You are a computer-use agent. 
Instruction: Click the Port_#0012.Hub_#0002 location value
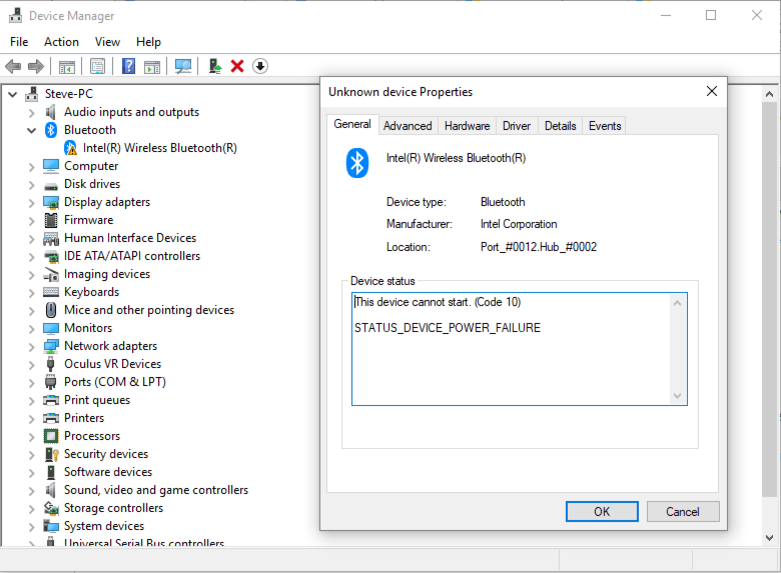538,247
